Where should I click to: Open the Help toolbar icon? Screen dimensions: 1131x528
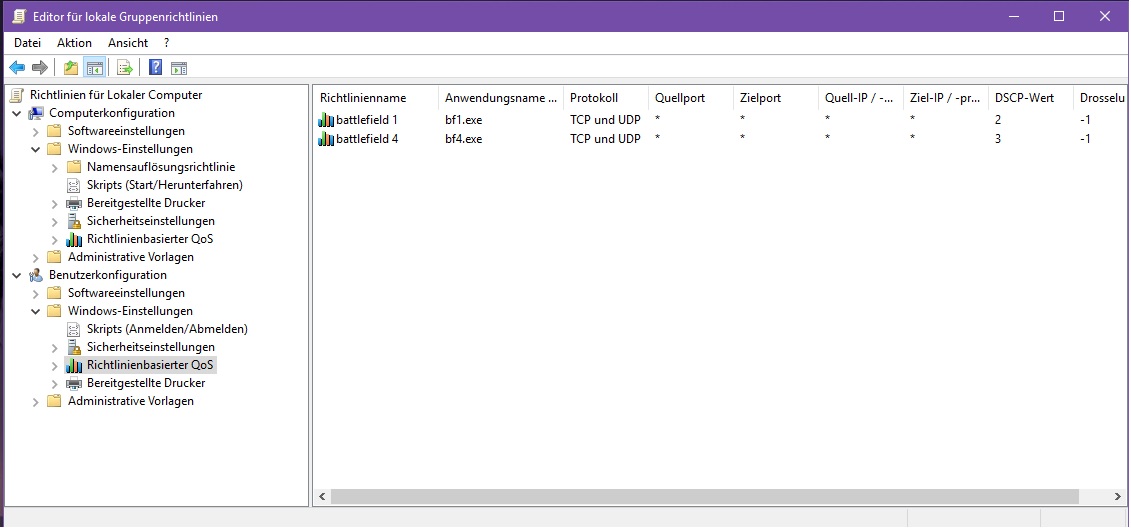(155, 68)
